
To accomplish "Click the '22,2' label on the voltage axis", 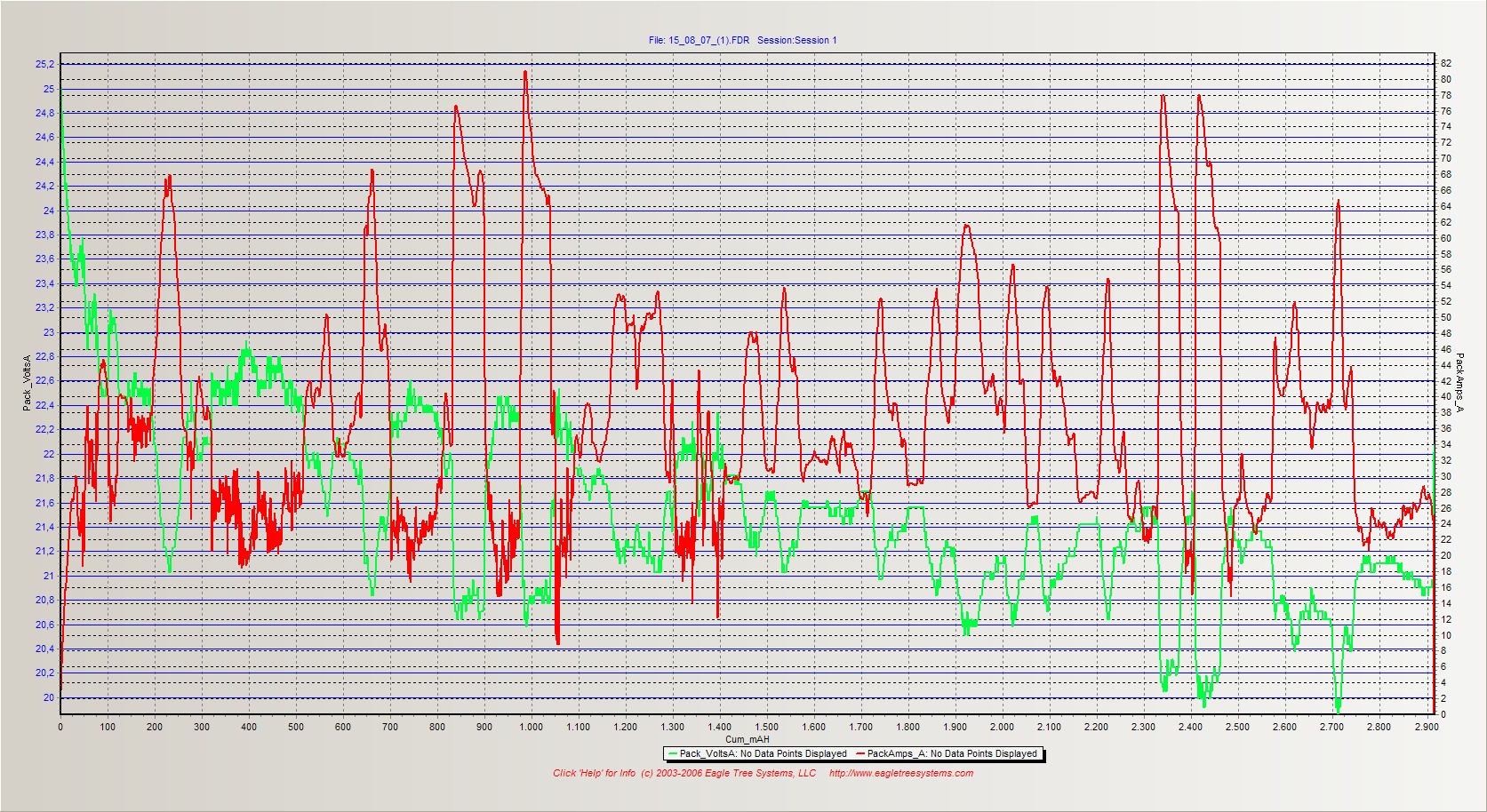I will [x=44, y=429].
